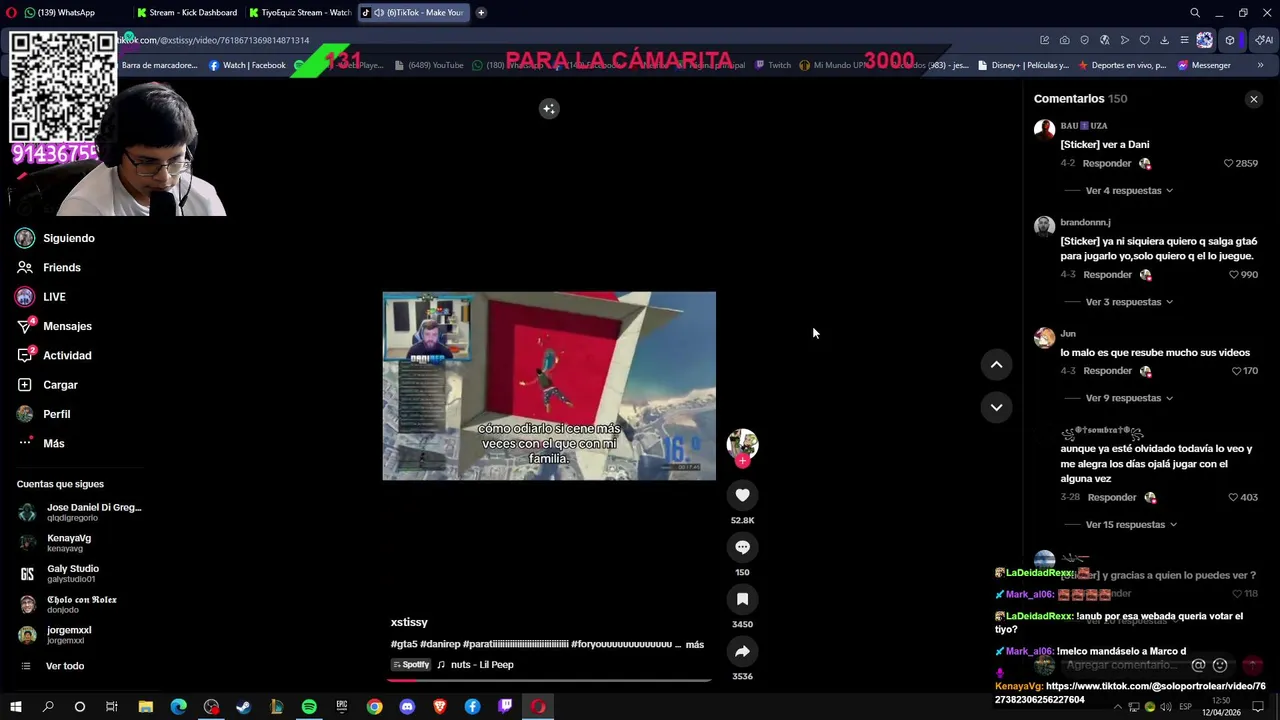Like Jun's comment with 170 likes

click(x=1236, y=371)
